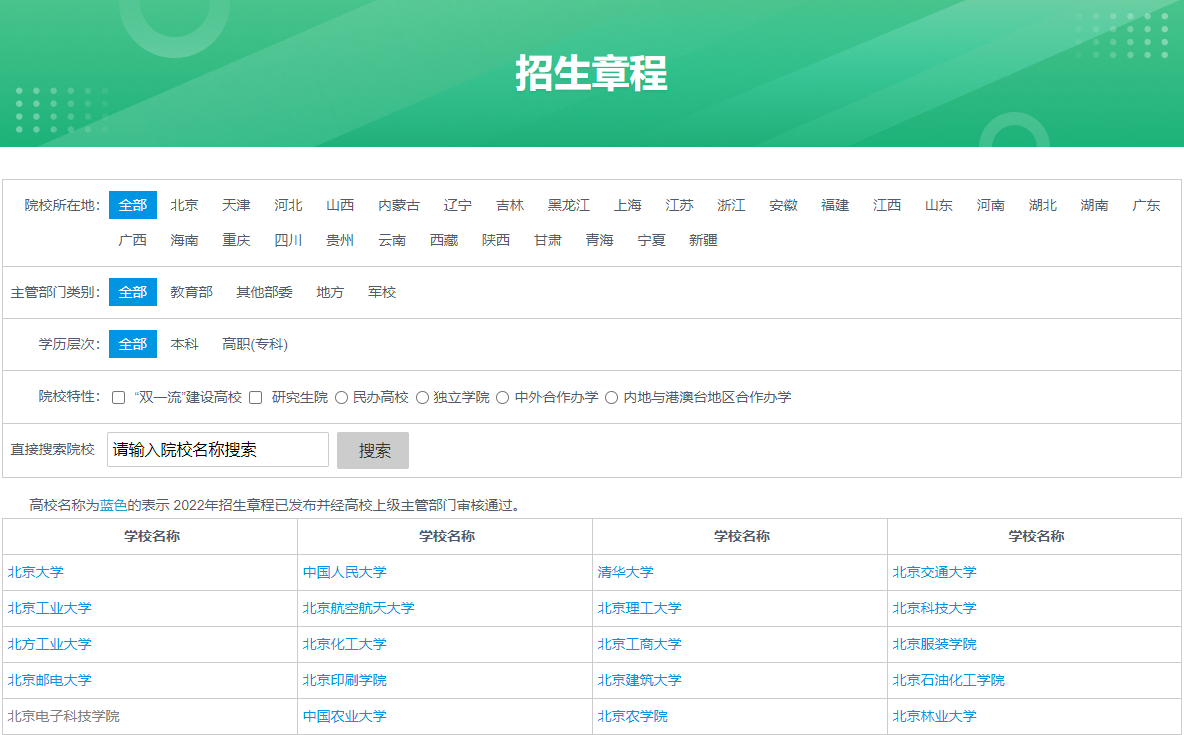Viewport: 1184px width, 735px height.
Task: Choose 黑龙江 location filter
Action: pyautogui.click(x=569, y=205)
